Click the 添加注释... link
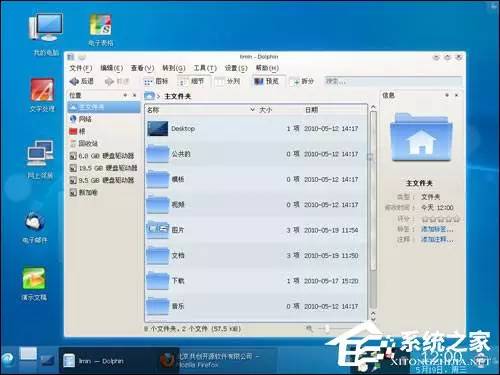This screenshot has height=375, width=500. (437, 239)
